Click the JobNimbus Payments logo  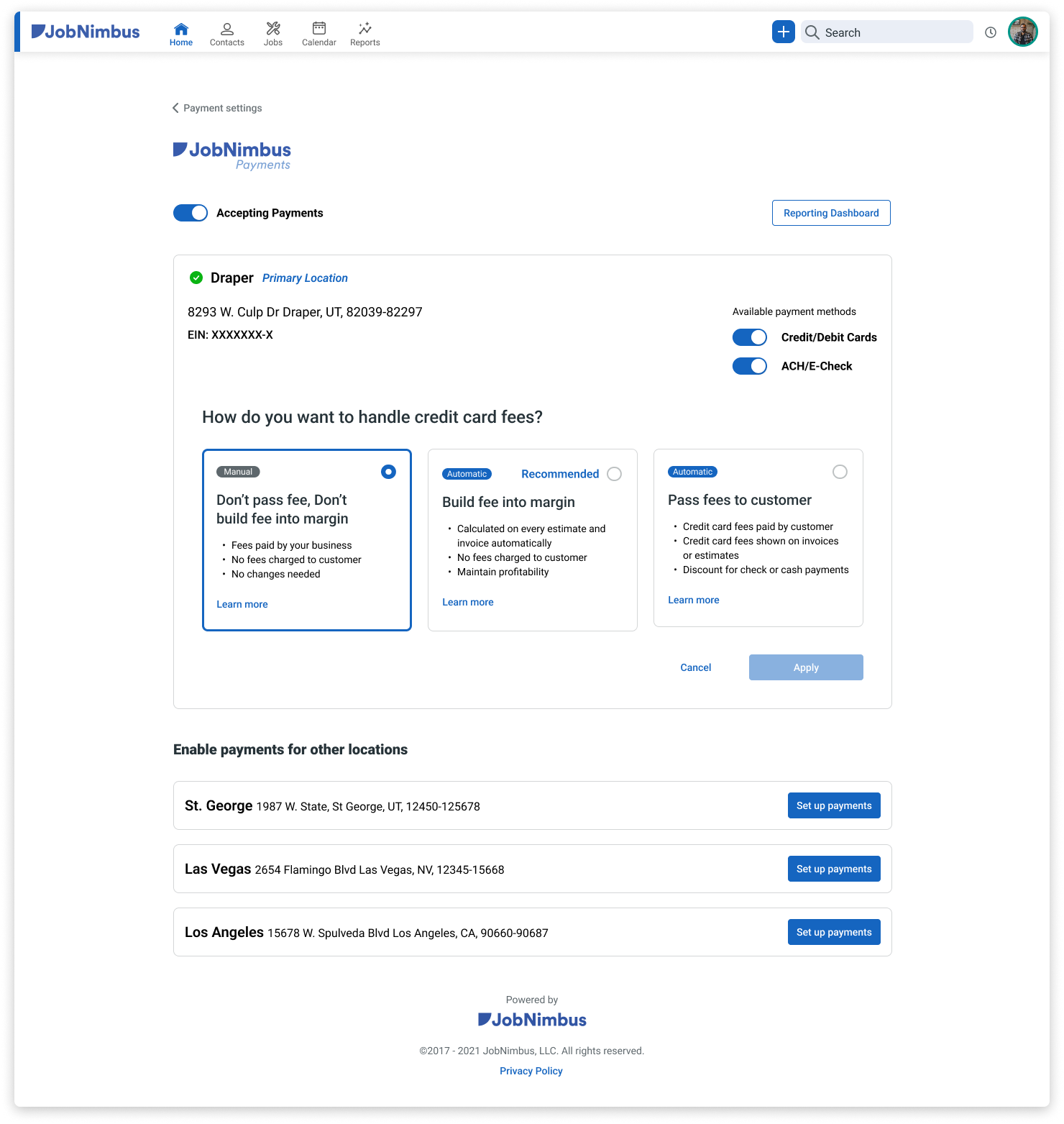[x=232, y=155]
